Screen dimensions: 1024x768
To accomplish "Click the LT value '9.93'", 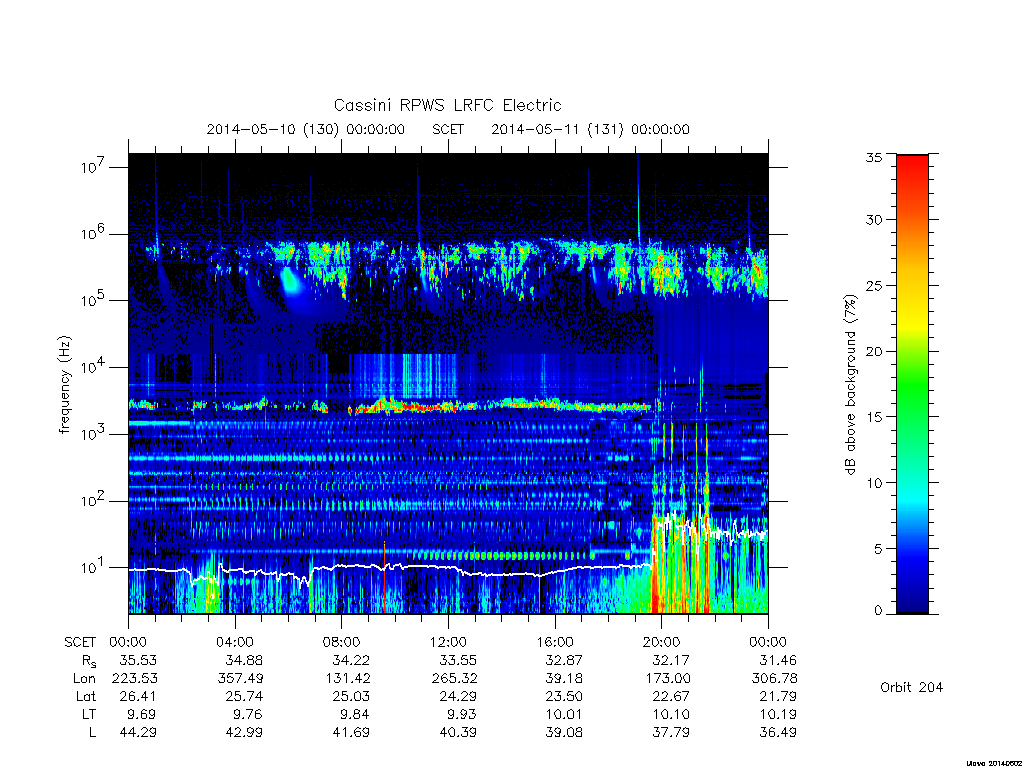I will click(x=462, y=714).
